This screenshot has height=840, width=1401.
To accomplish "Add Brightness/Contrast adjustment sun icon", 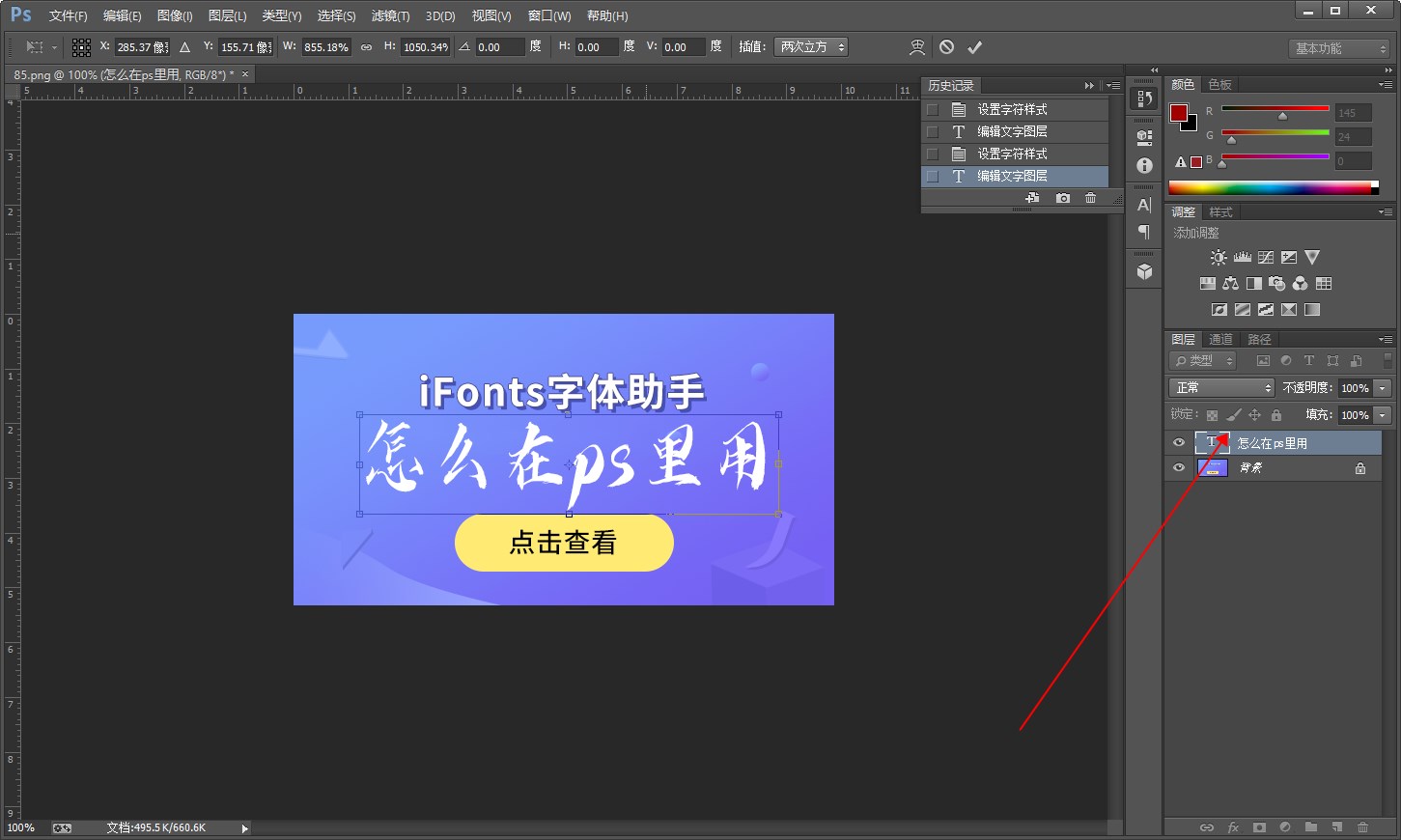I will [1219, 258].
